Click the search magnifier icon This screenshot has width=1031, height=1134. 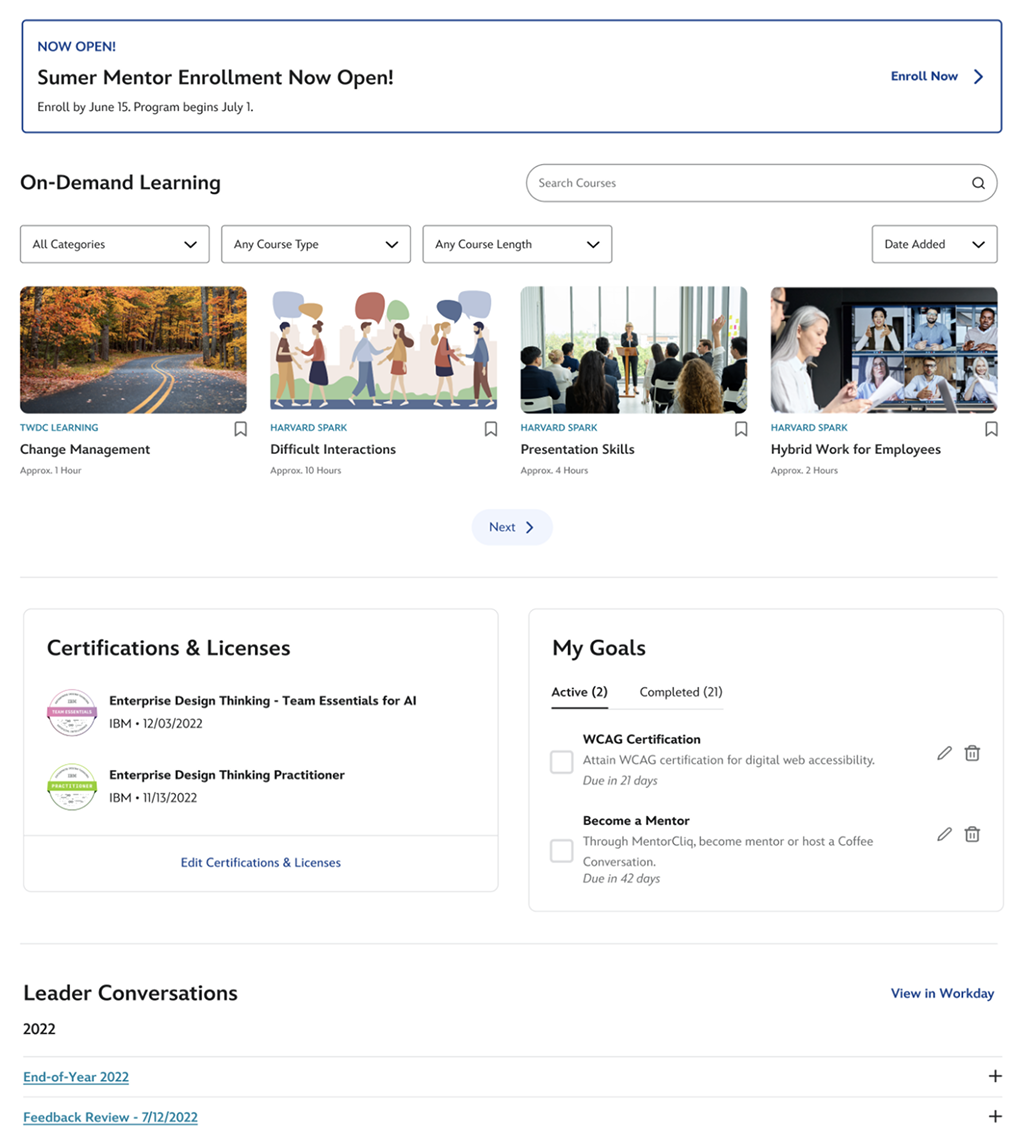978,183
